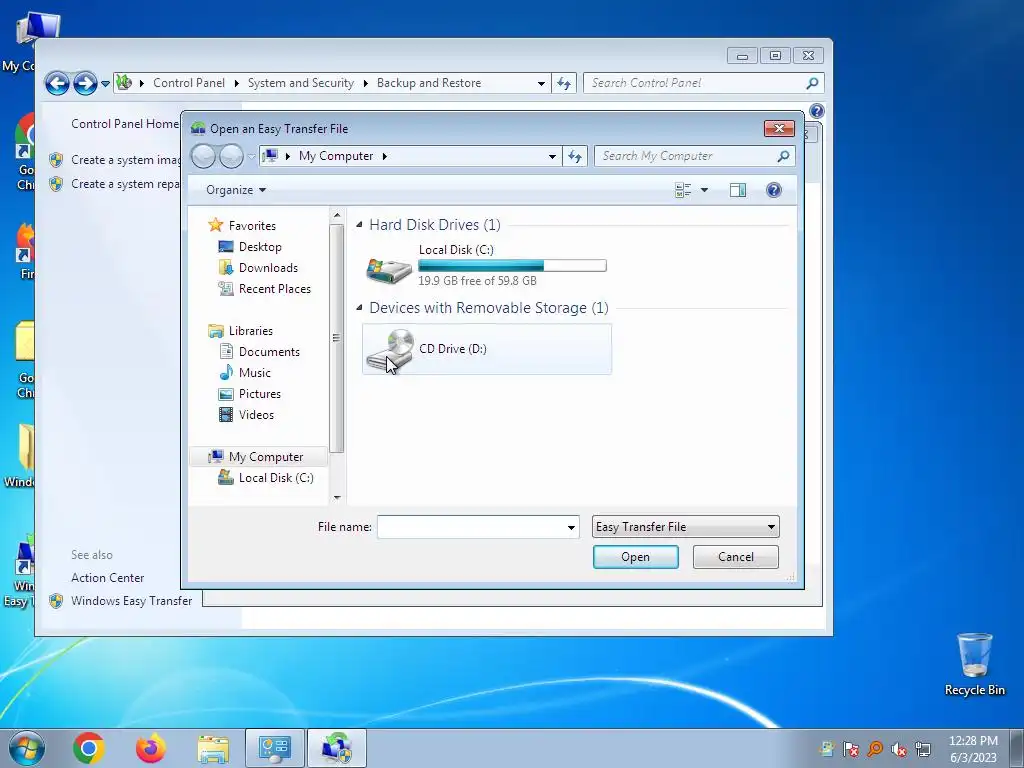Close the Open an Easy Transfer File dialog
Screen dimensions: 1024x768
pos(779,129)
